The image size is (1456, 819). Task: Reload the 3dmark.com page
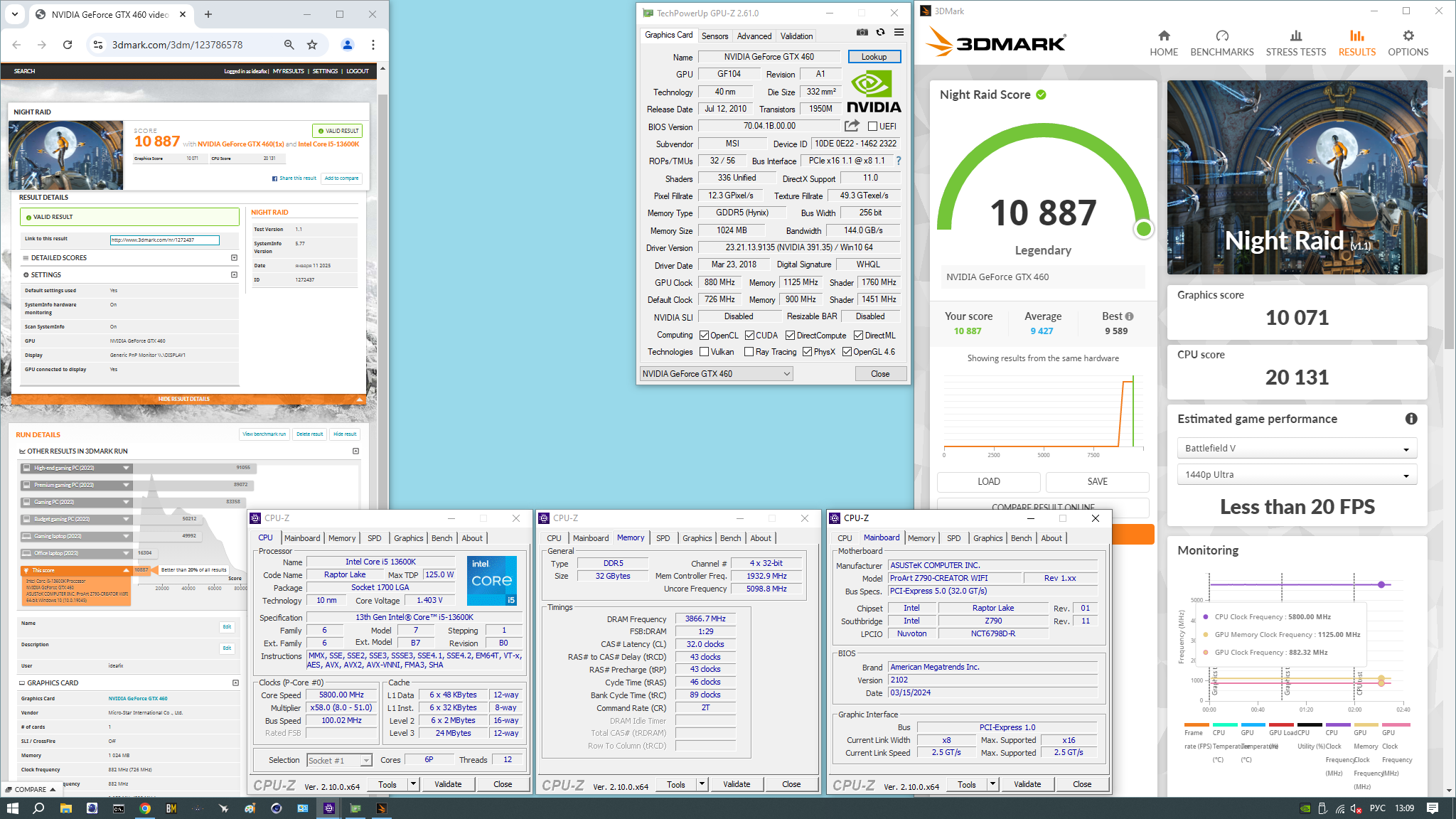click(68, 45)
